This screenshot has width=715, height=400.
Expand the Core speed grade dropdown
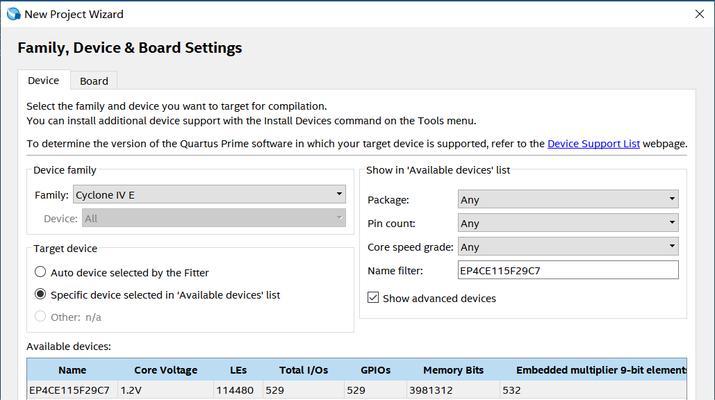[x=568, y=247]
